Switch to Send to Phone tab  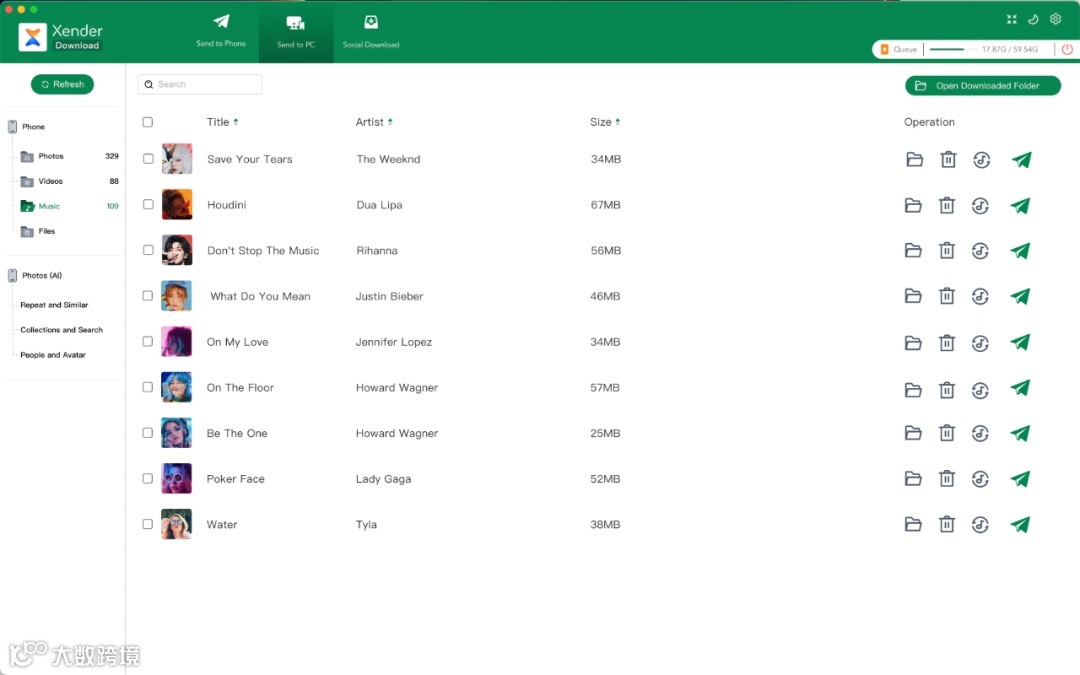pos(221,31)
